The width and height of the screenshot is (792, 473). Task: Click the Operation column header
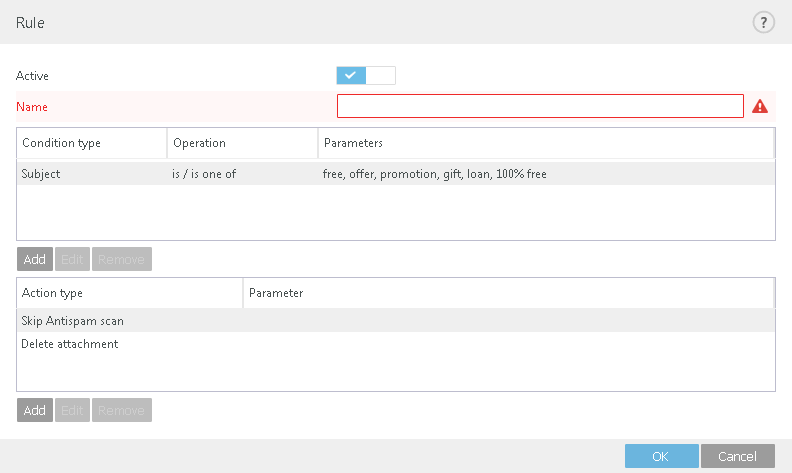[x=242, y=143]
